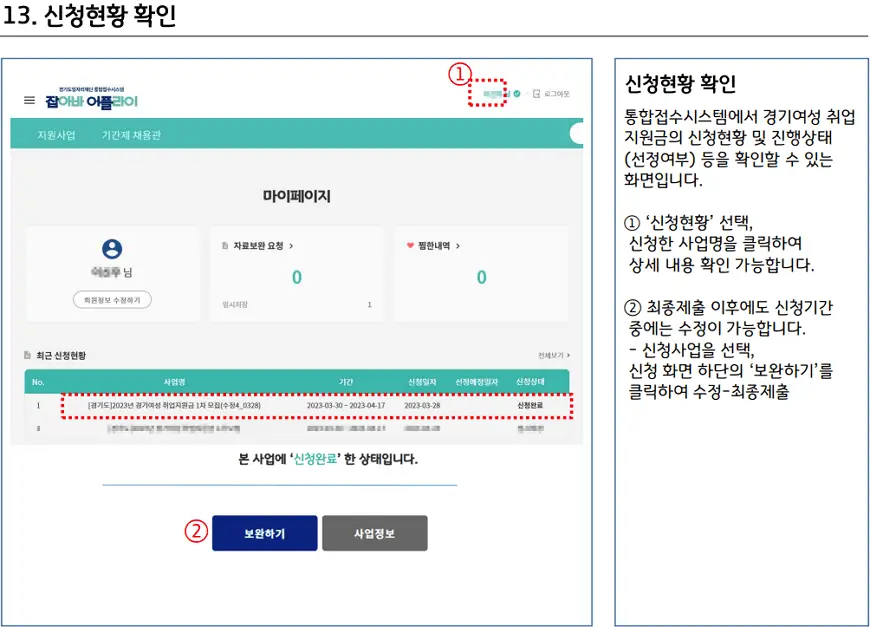Click the logout door icon

tap(536, 93)
